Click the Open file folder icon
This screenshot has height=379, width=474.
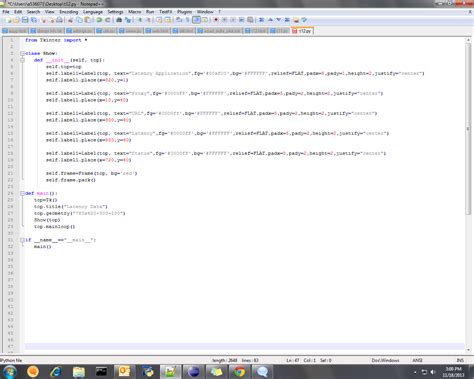16,20
